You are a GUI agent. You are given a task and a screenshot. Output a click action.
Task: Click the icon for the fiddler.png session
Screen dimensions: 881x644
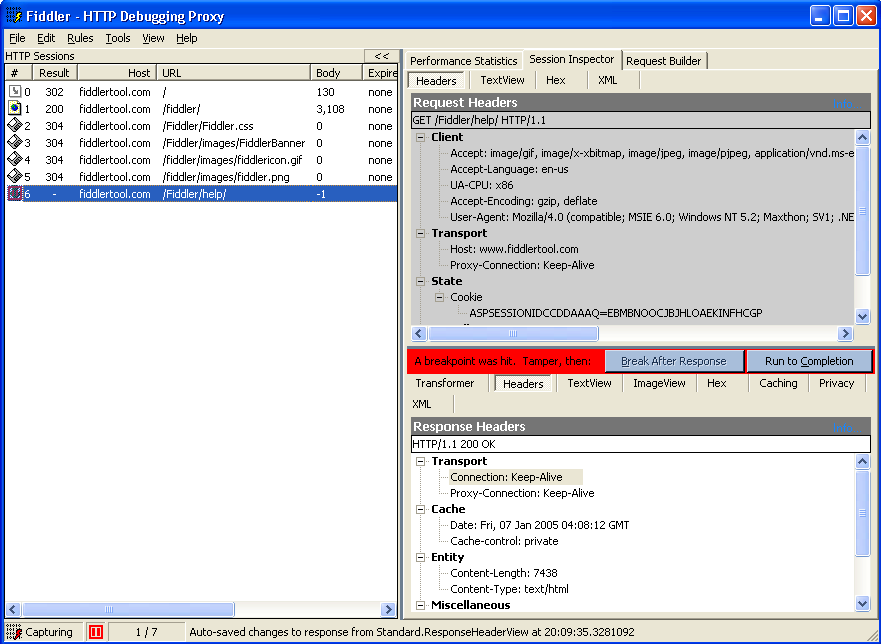15,177
